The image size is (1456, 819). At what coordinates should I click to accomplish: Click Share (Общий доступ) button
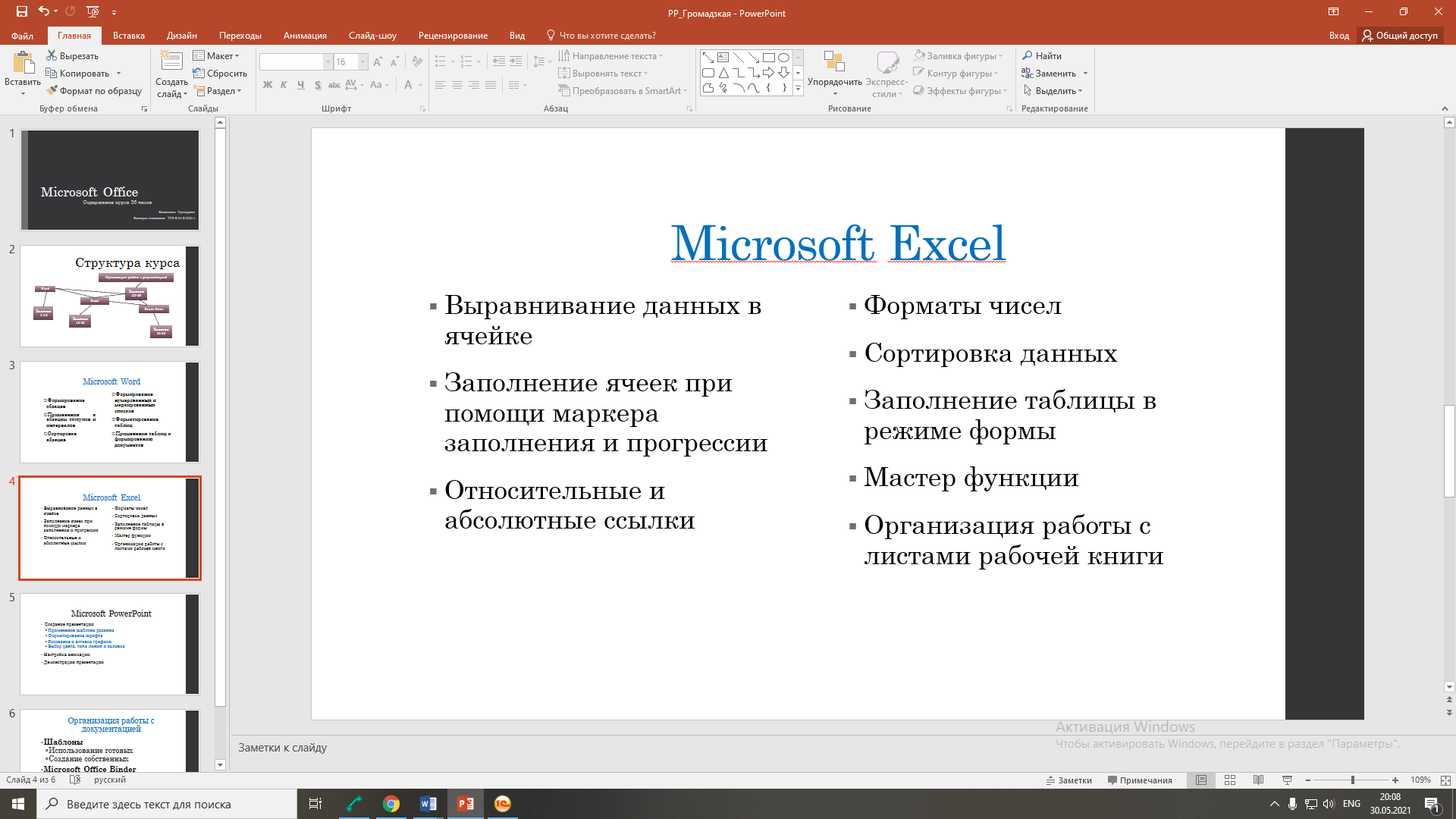point(1399,35)
